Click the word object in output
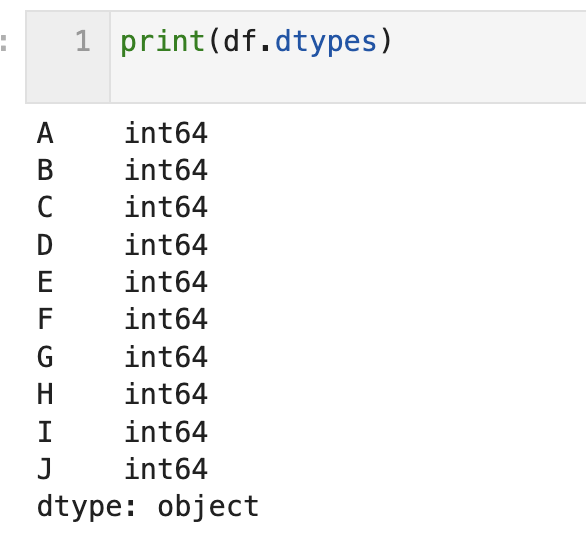 [x=208, y=507]
